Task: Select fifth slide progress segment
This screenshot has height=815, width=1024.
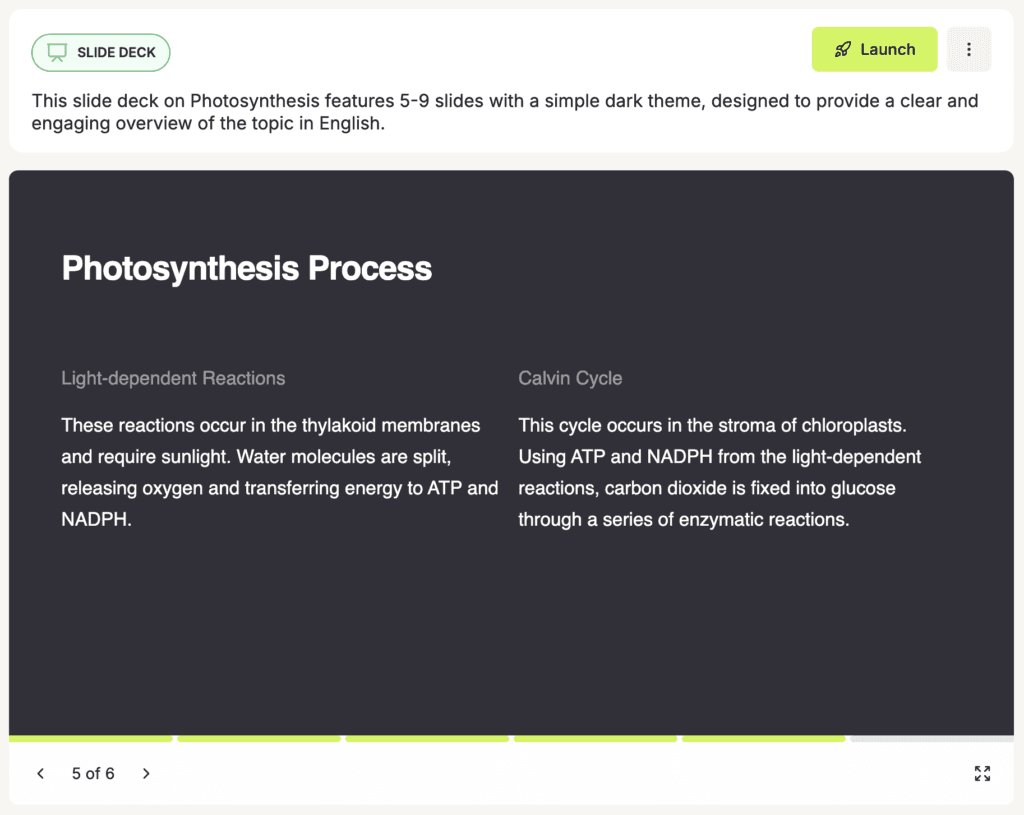Action: click(x=764, y=739)
